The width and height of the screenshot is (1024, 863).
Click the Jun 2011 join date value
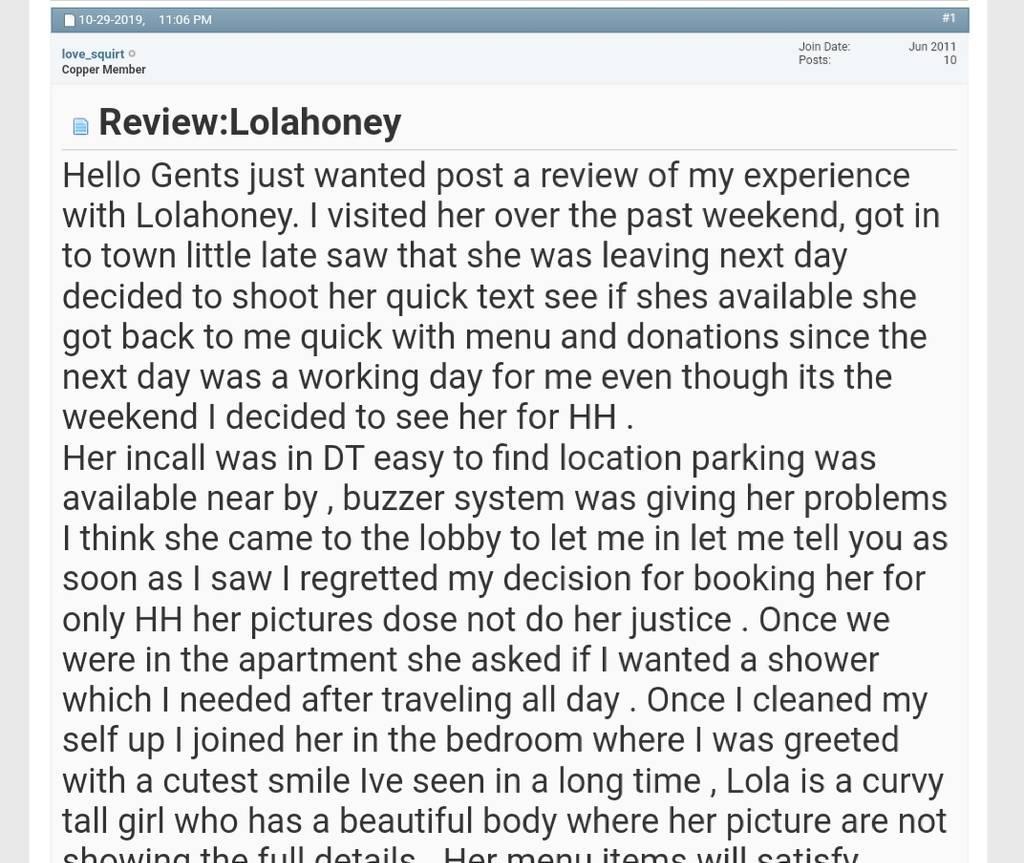[x=932, y=46]
